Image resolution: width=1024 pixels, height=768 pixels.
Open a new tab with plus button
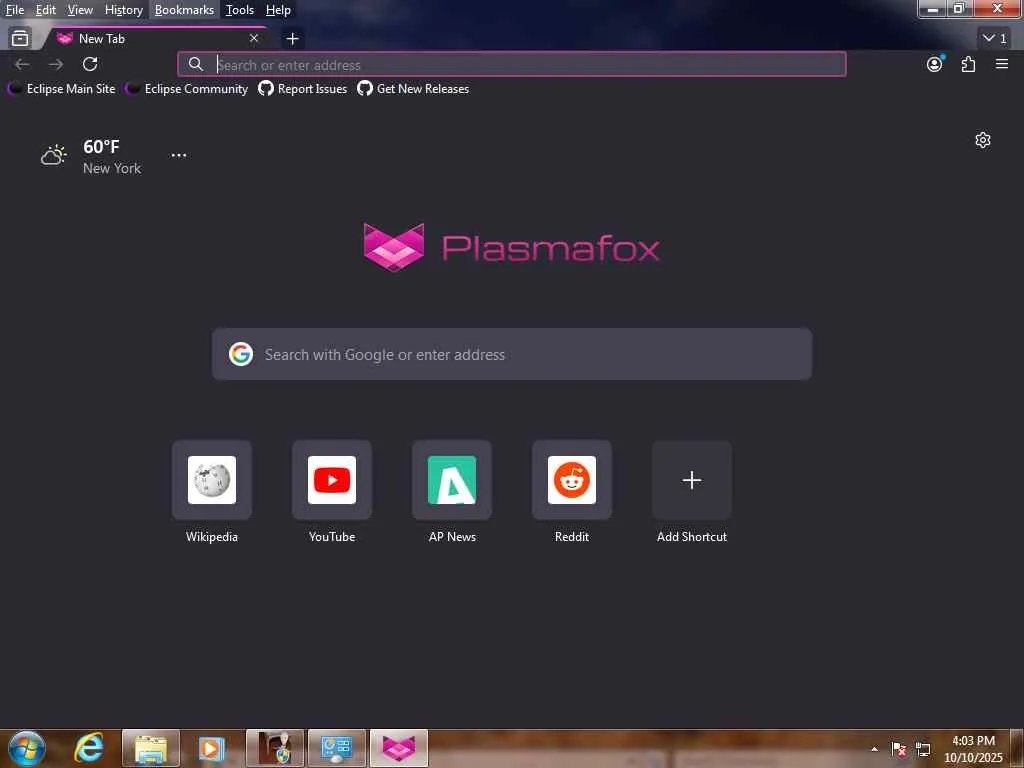293,39
